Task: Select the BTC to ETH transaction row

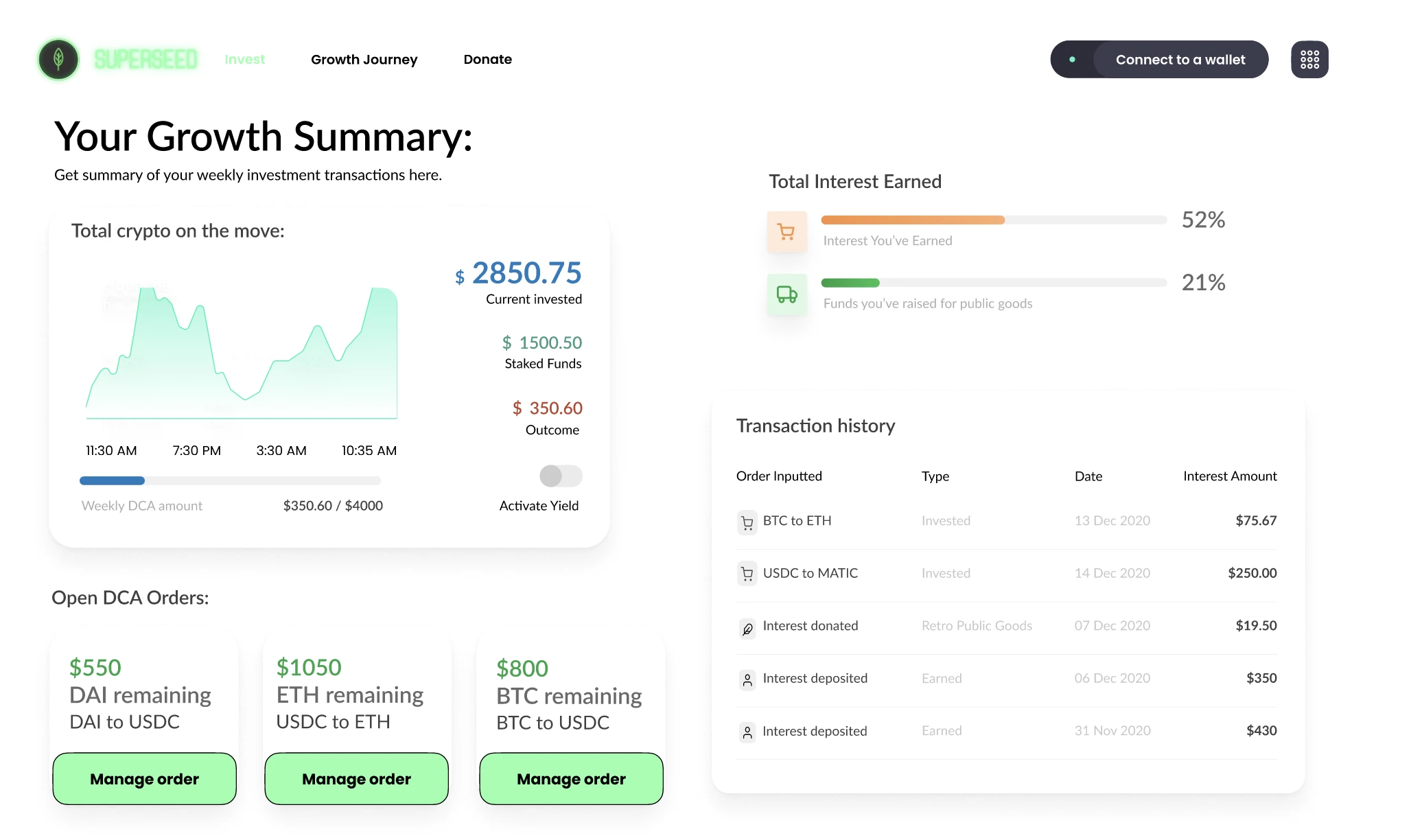Action: (x=1007, y=521)
